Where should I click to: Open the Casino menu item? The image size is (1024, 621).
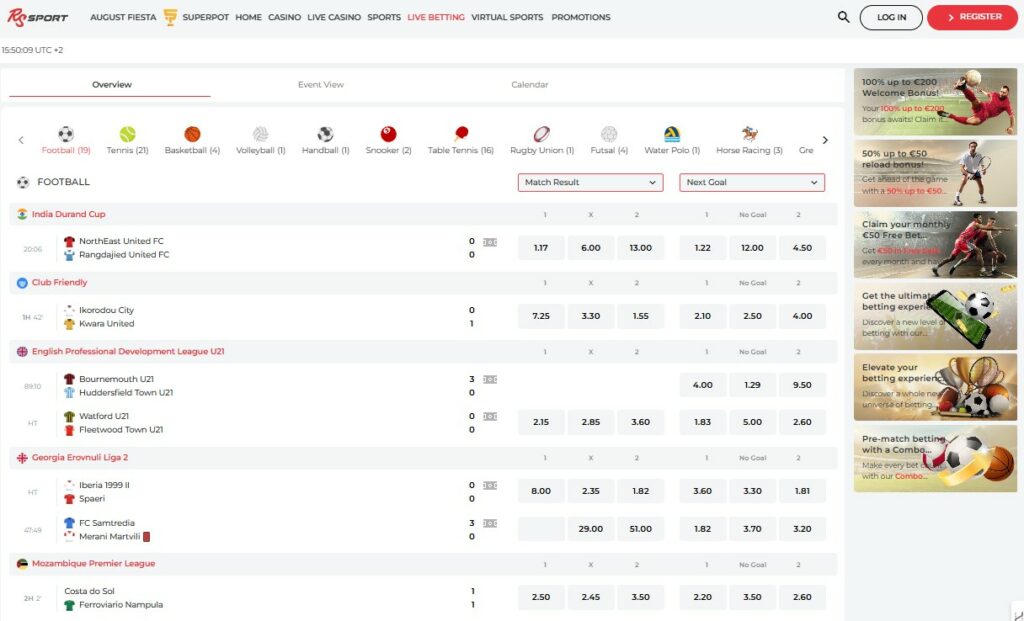[x=284, y=18]
